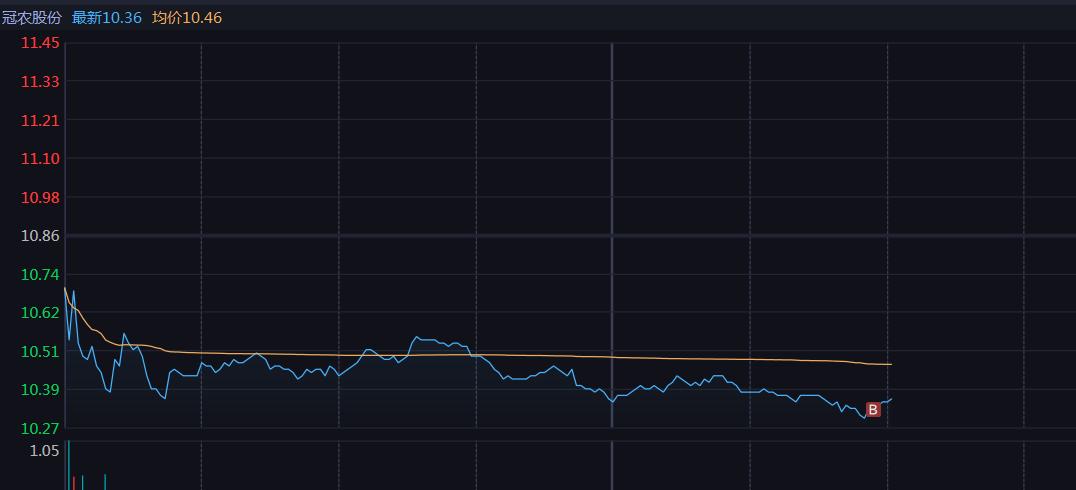Click the 10.98 price axis label
1076x490 pixels.
click(40, 197)
